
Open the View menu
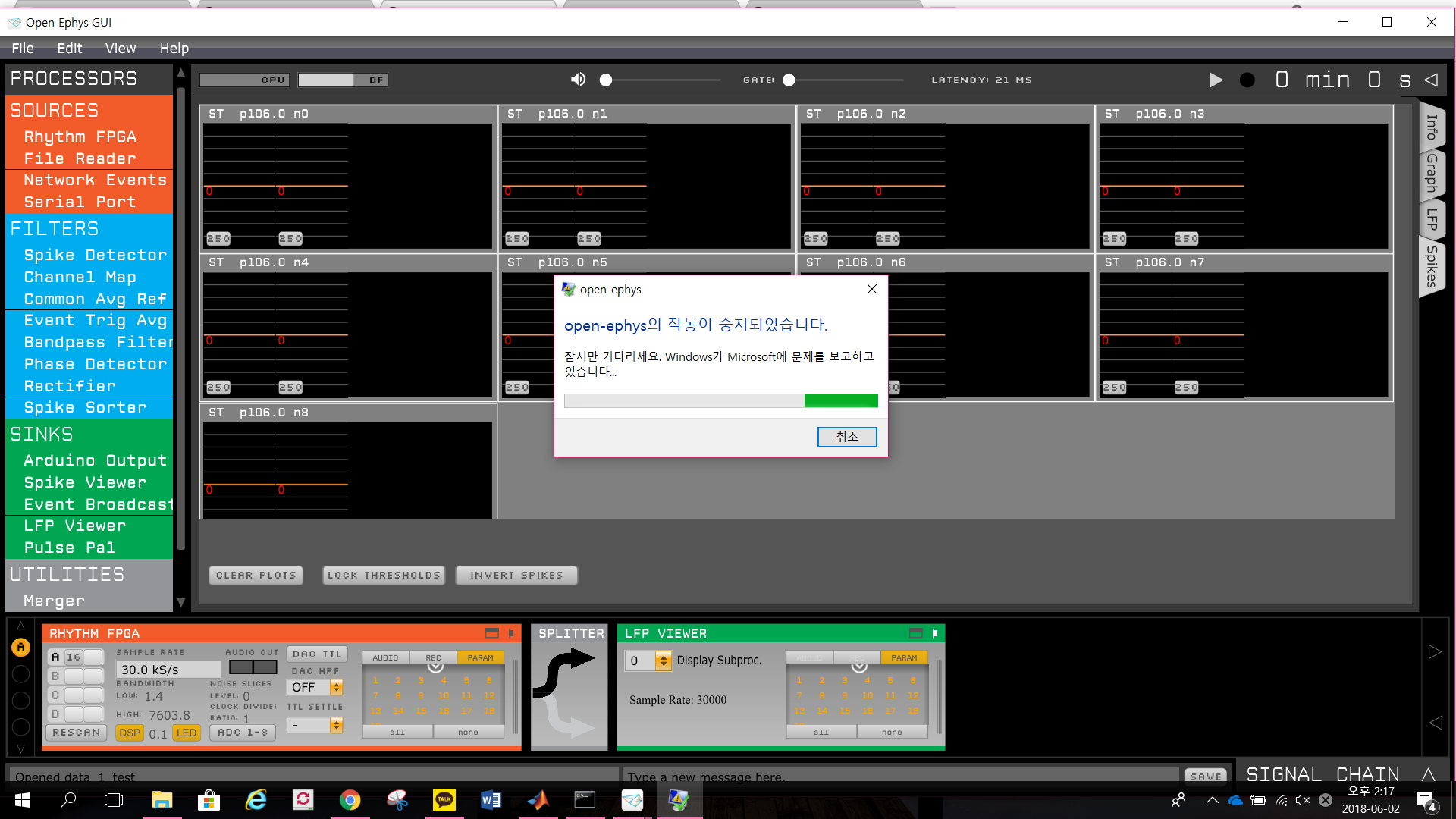(121, 48)
